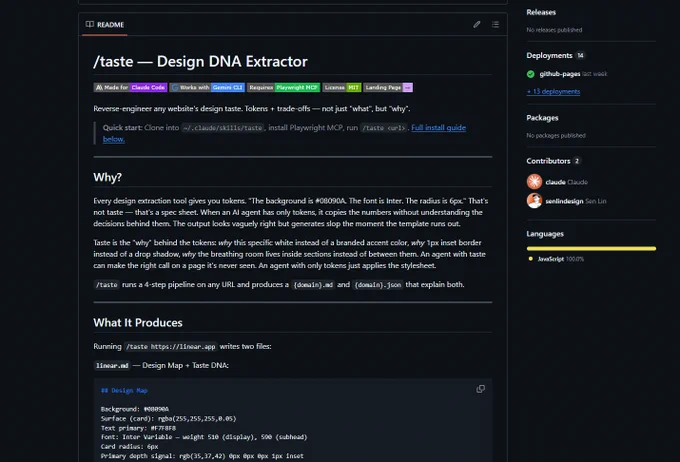
Task: Click the No packages published text
Action: 556,135
